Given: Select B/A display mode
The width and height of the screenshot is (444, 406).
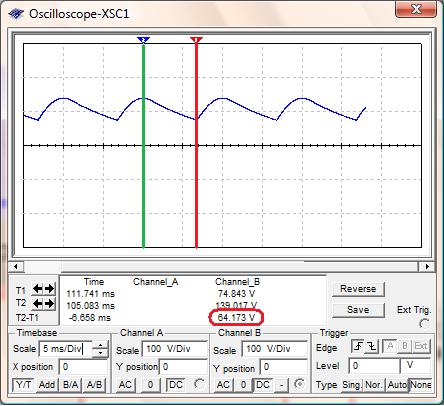Looking at the screenshot, I should (x=70, y=385).
